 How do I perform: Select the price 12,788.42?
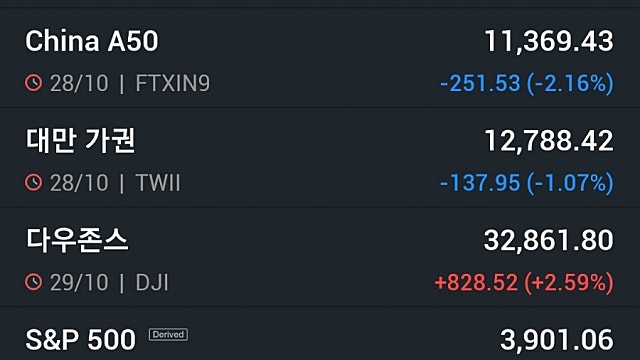point(549,141)
